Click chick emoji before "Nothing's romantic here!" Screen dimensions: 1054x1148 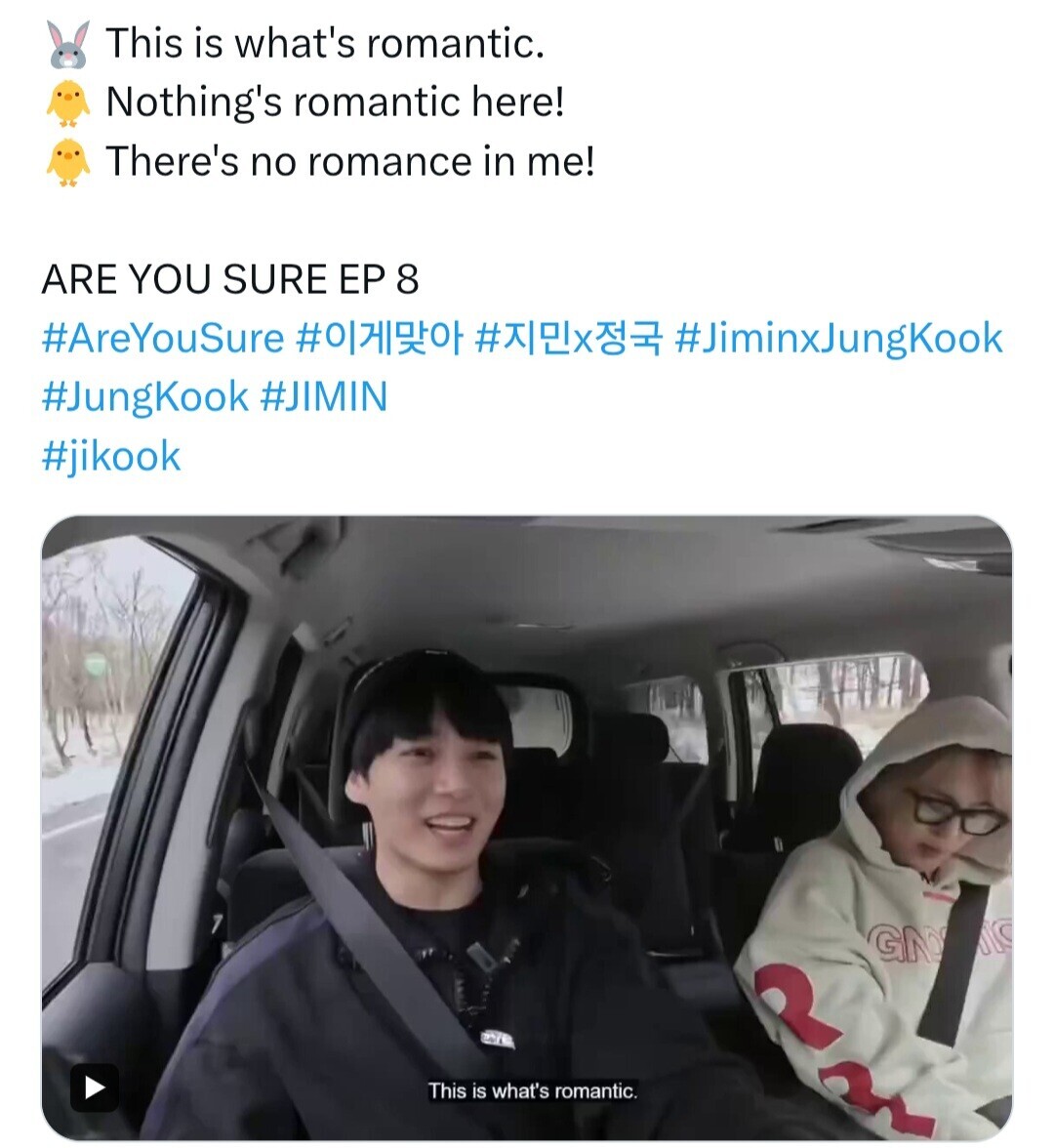[x=68, y=102]
